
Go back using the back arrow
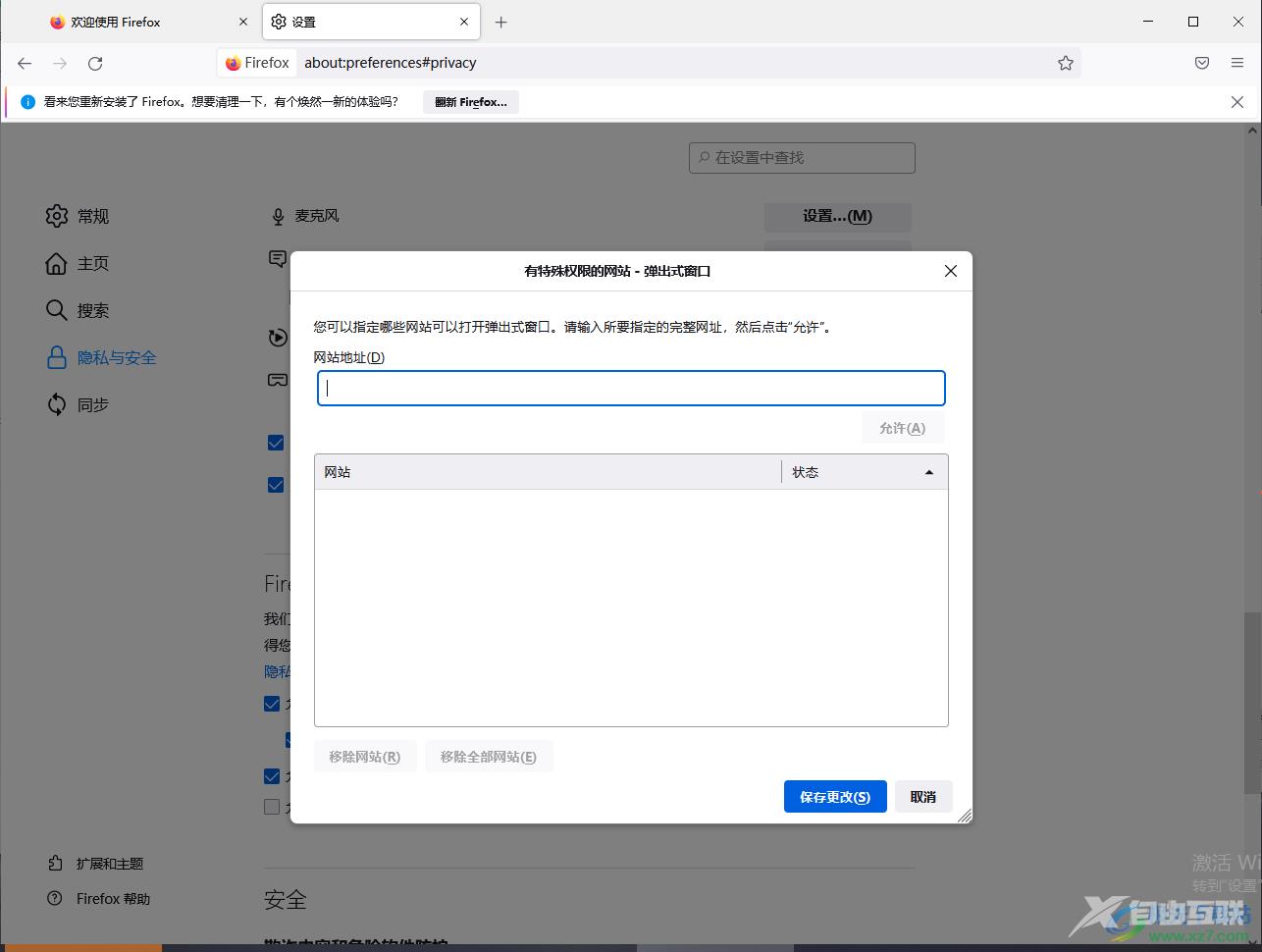click(x=25, y=63)
